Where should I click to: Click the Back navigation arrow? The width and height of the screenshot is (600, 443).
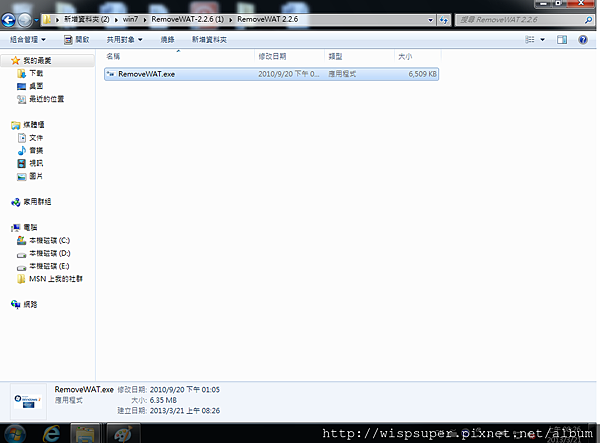pyautogui.click(x=8, y=20)
